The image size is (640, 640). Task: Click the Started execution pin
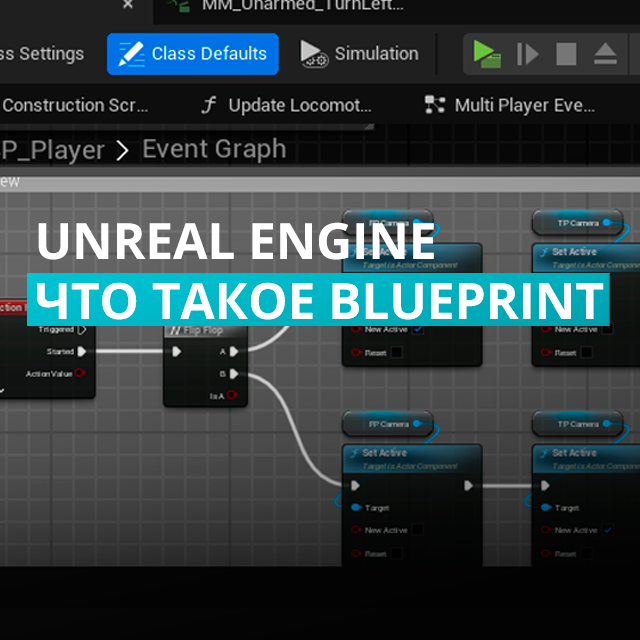(82, 351)
